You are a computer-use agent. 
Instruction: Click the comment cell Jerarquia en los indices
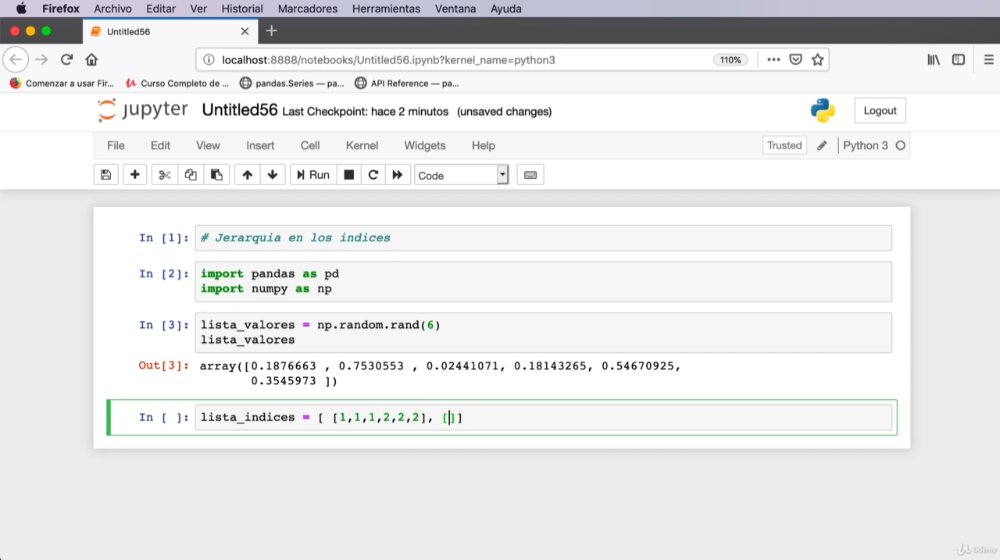[543, 238]
